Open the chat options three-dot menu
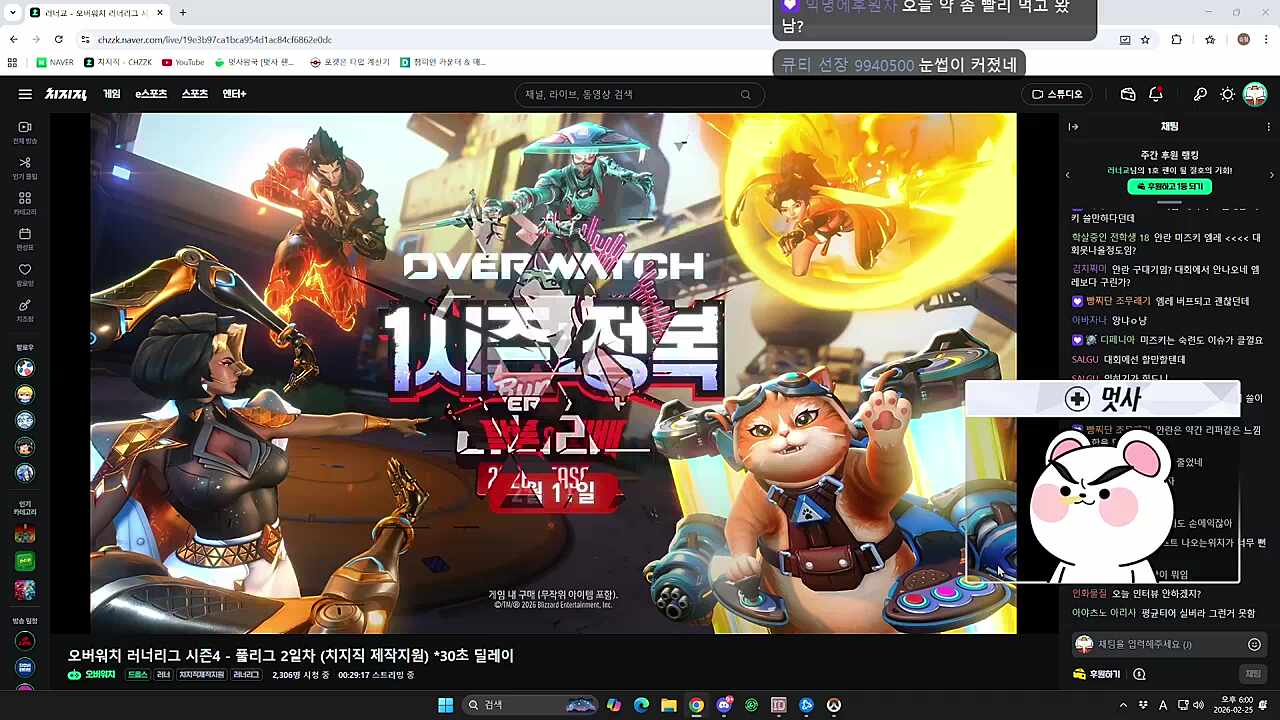 pos(1268,127)
